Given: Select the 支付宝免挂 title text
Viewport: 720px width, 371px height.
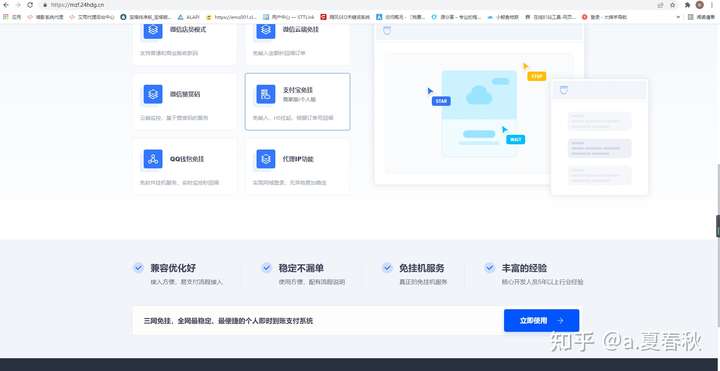Looking at the screenshot, I should click(298, 90).
